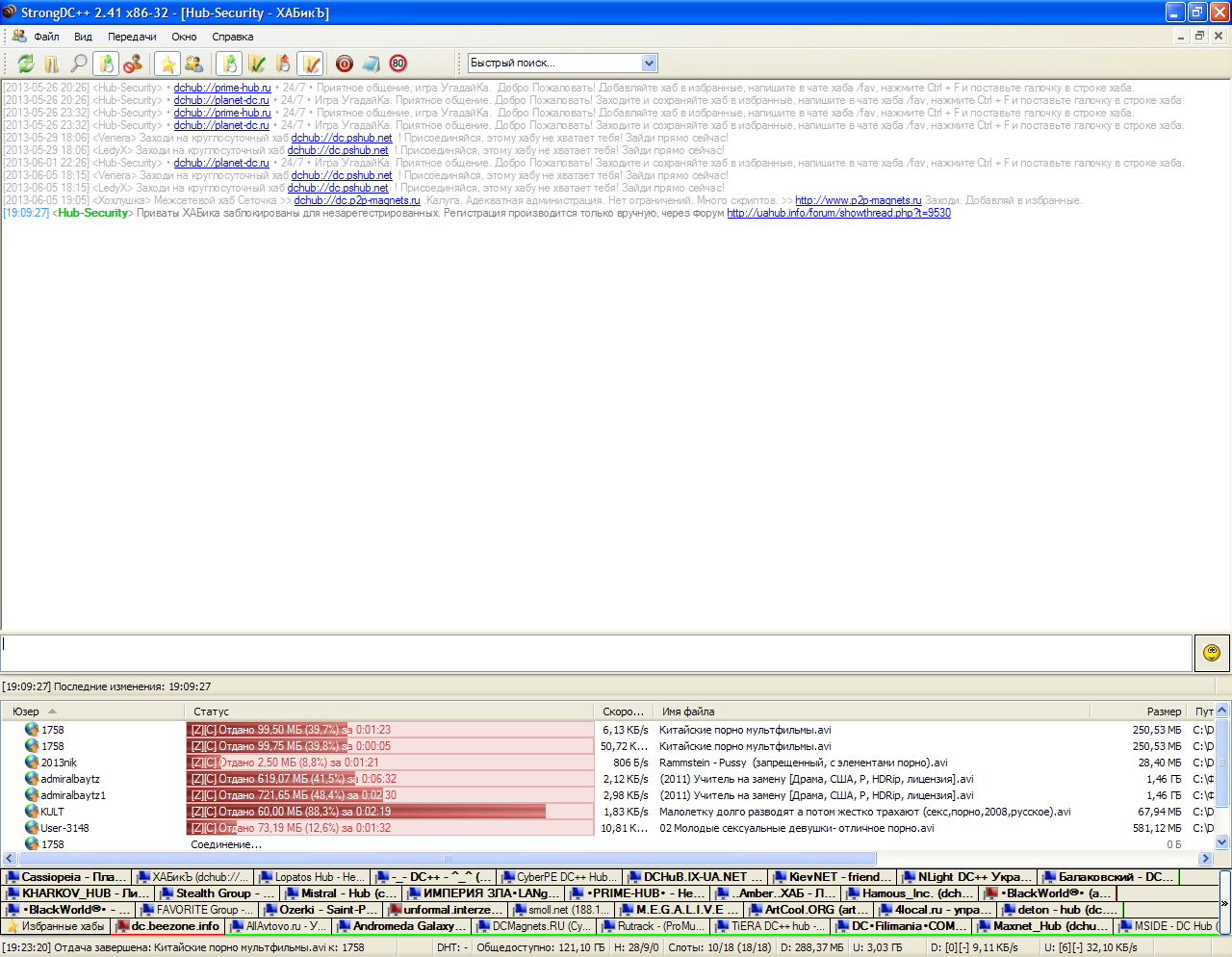The width and height of the screenshot is (1232, 957).
Task: Click the red up-arrow upload queue icon
Action: [283, 64]
